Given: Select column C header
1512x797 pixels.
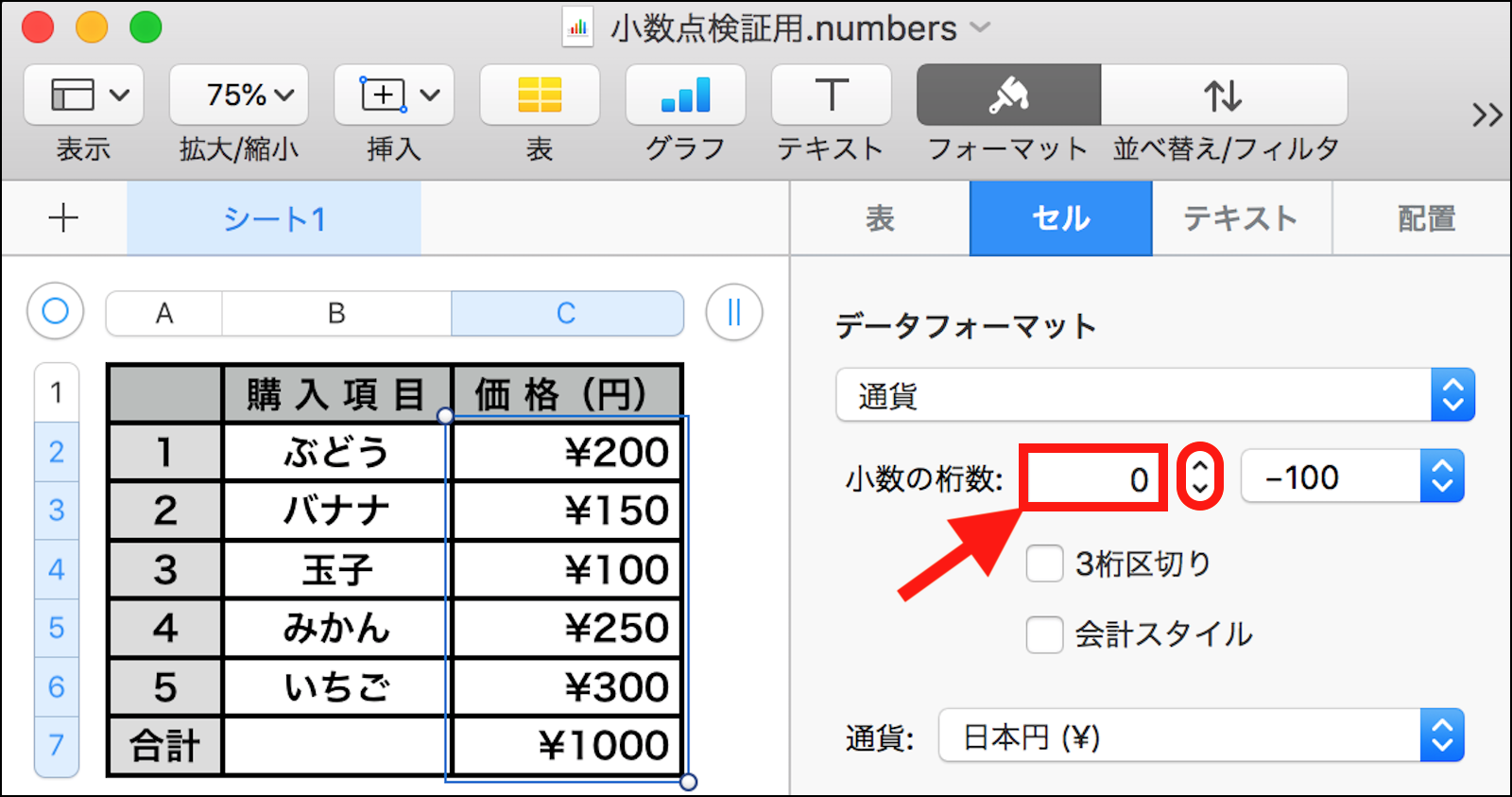Looking at the screenshot, I should click(567, 313).
